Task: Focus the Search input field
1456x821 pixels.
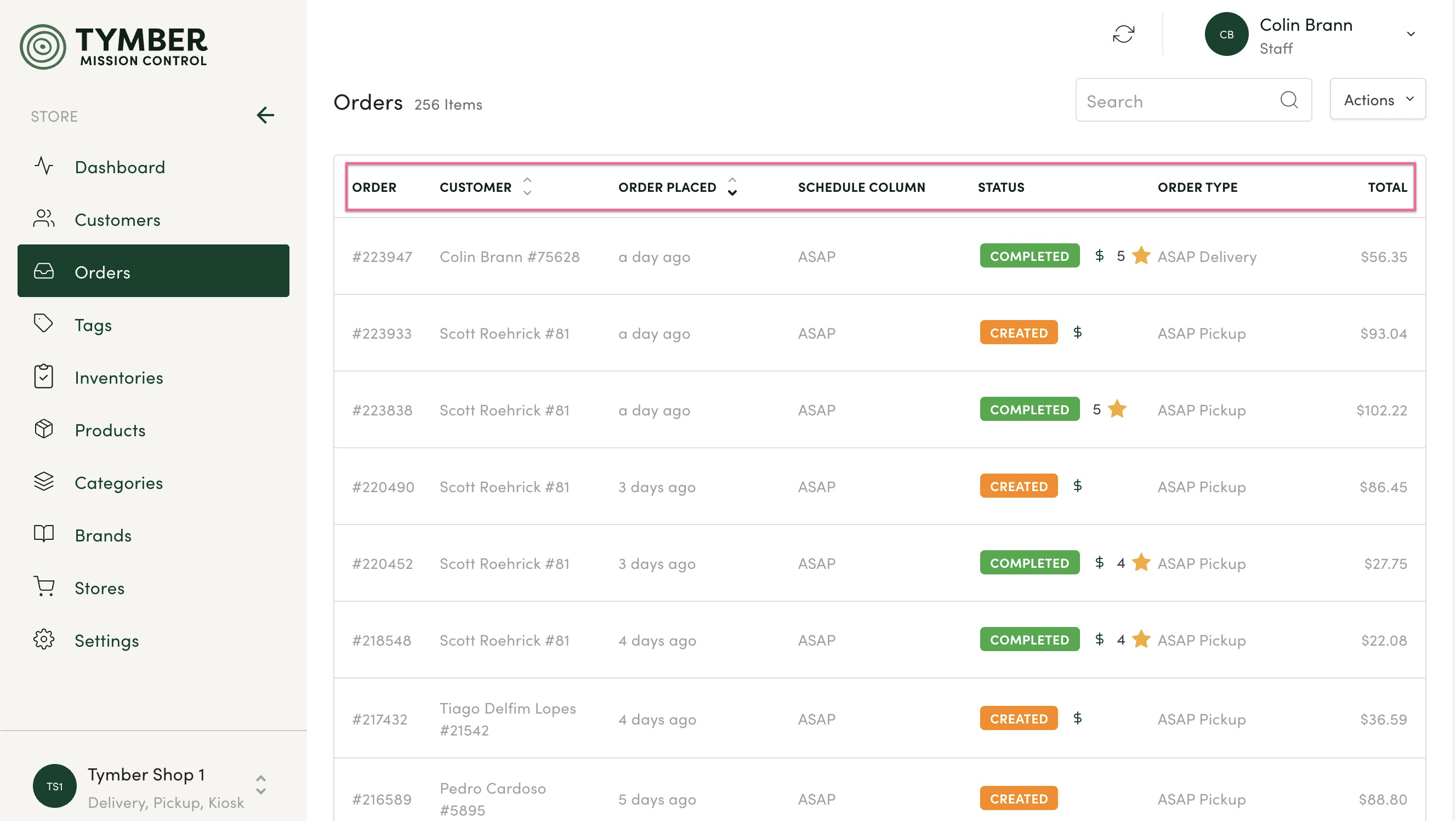Action: point(1193,100)
